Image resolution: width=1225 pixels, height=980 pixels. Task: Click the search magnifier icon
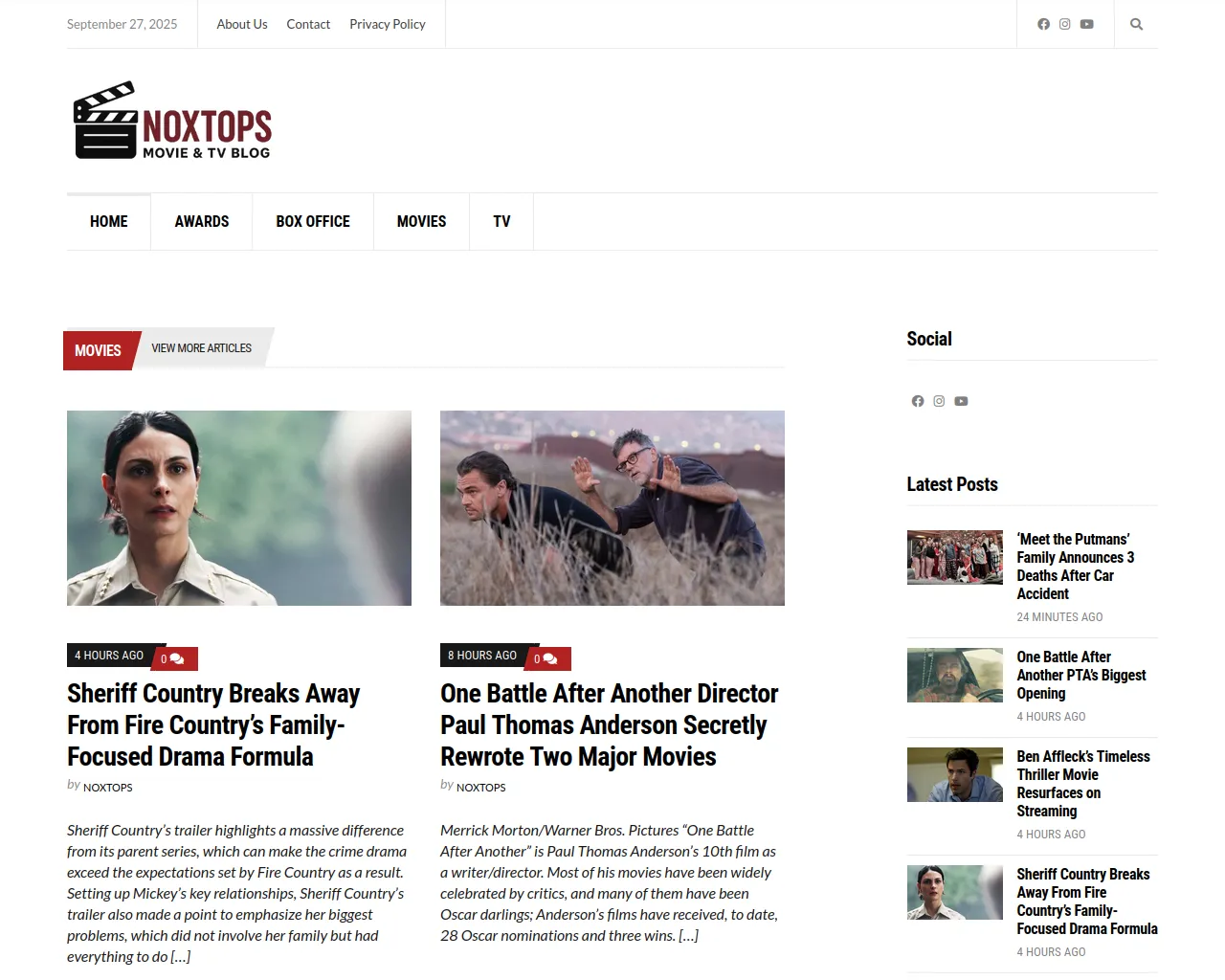pos(1136,24)
